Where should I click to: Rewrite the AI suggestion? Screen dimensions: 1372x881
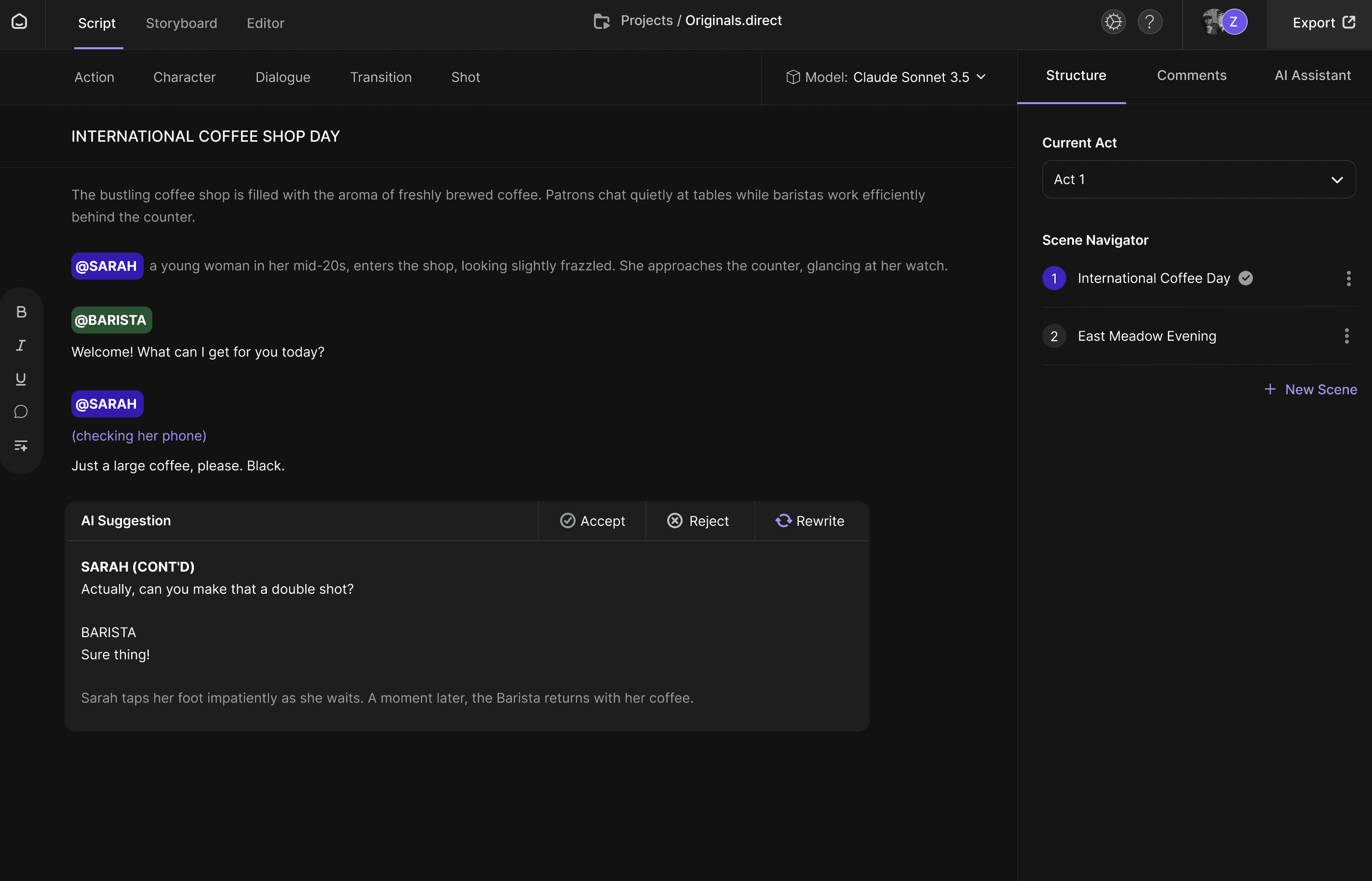[809, 521]
